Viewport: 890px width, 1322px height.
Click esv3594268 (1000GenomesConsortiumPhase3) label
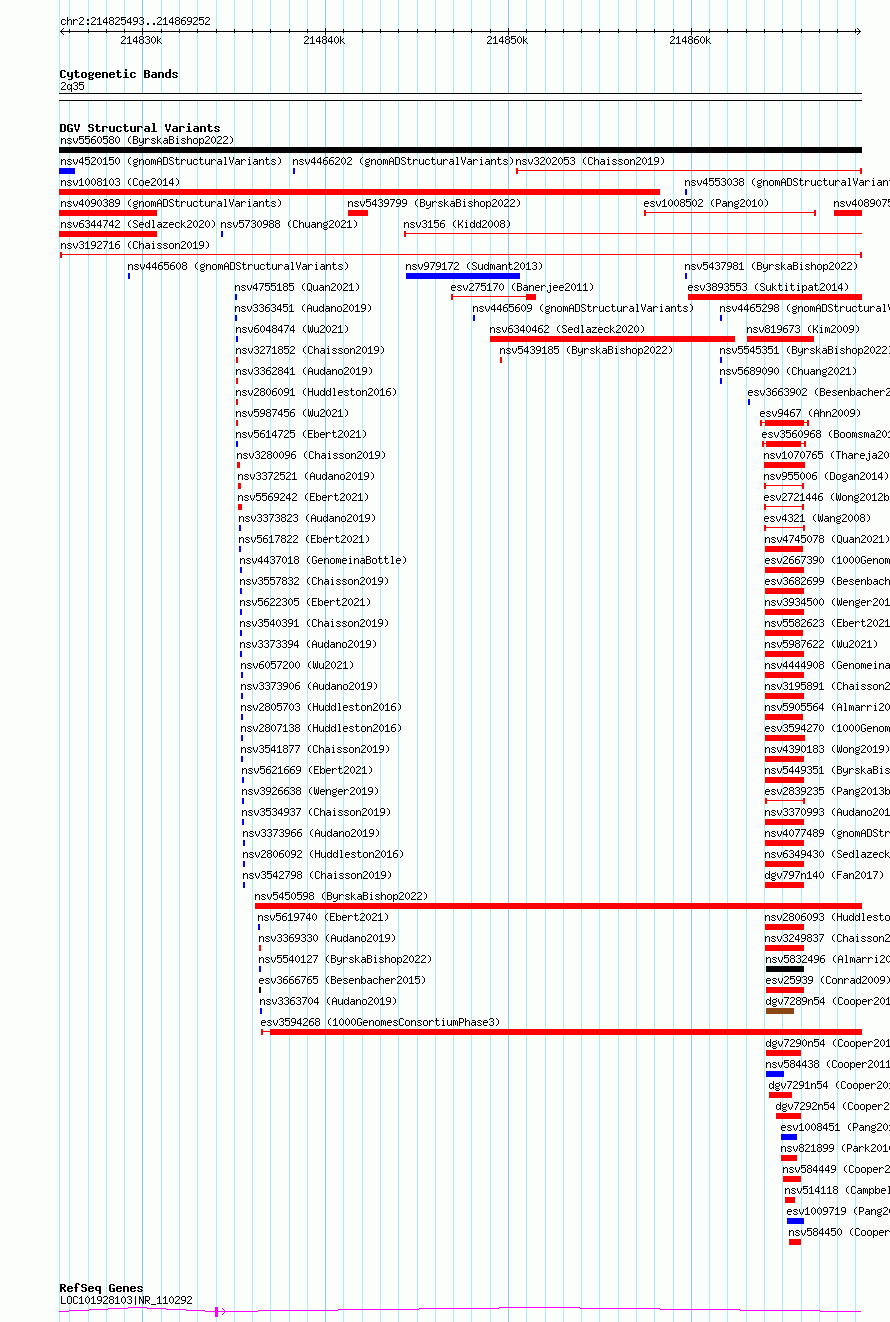pyautogui.click(x=380, y=1022)
